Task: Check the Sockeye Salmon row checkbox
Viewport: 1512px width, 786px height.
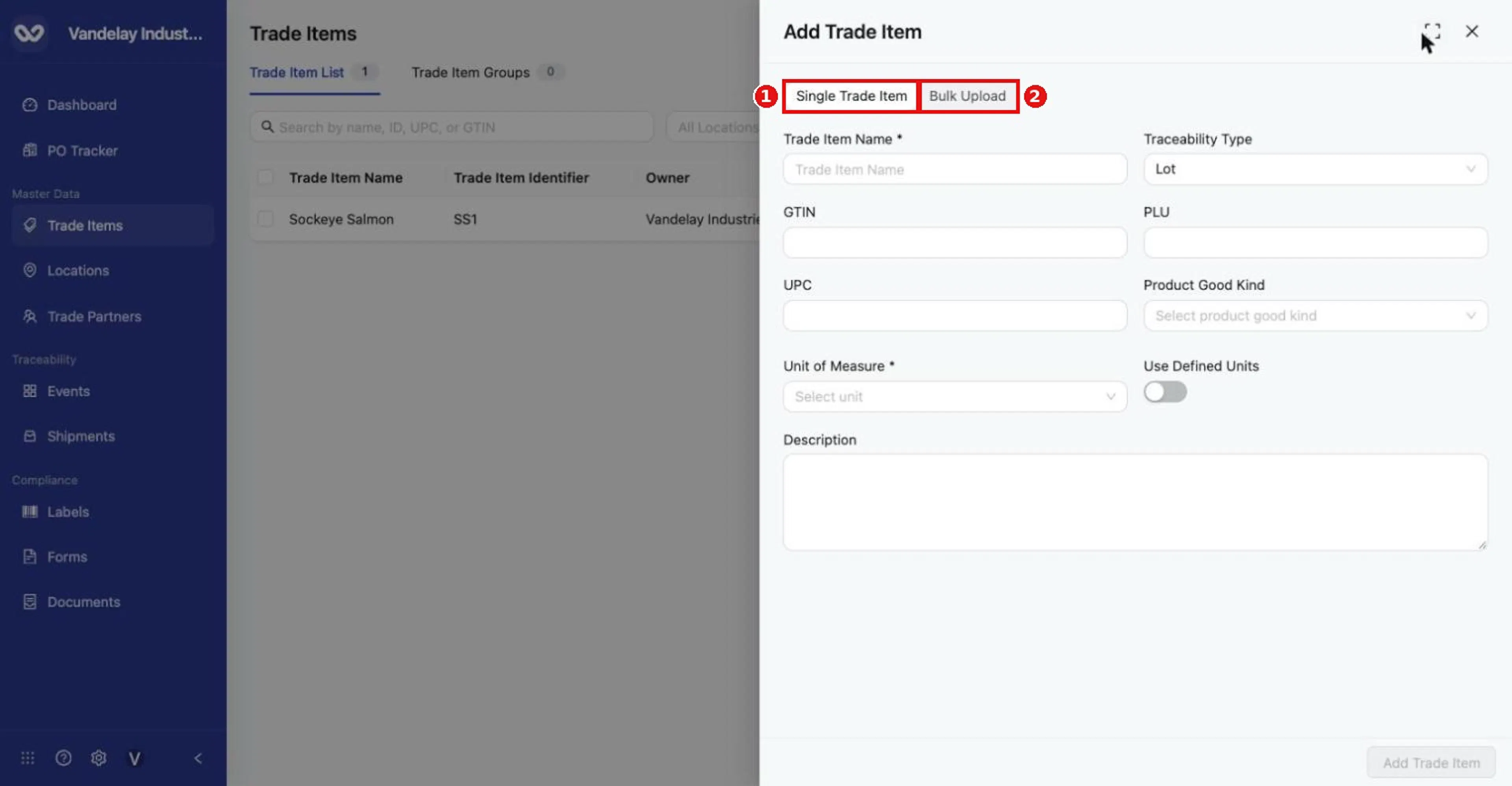Action: pos(265,219)
